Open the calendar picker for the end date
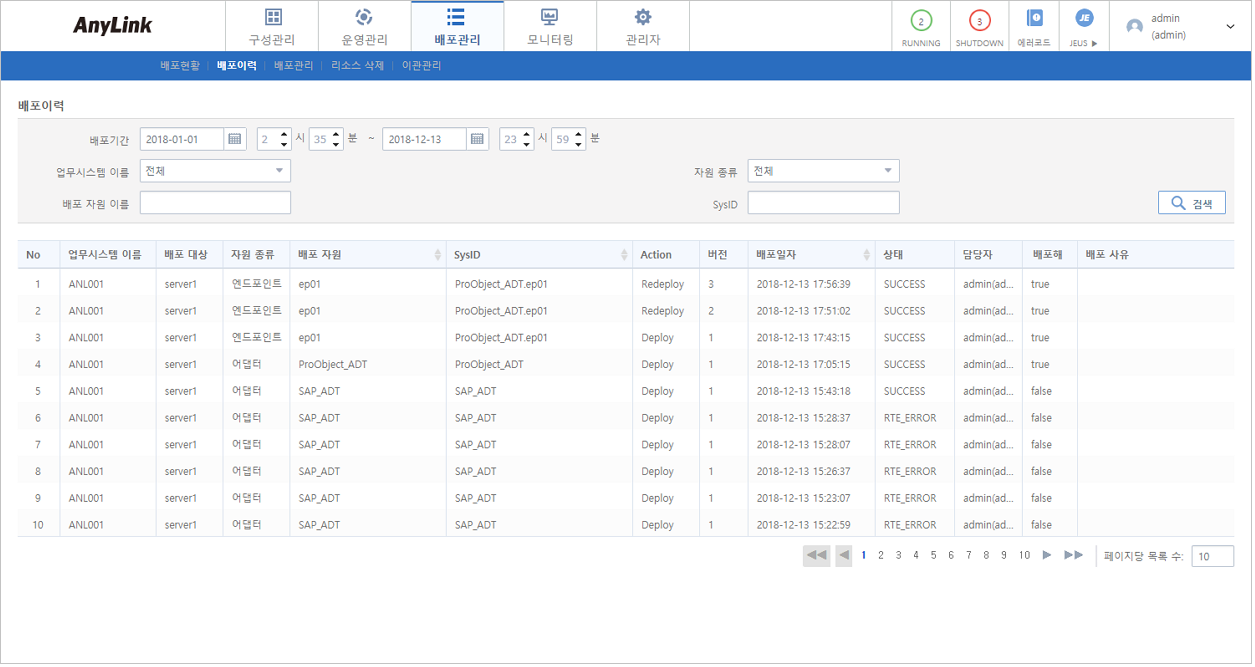 coord(478,139)
